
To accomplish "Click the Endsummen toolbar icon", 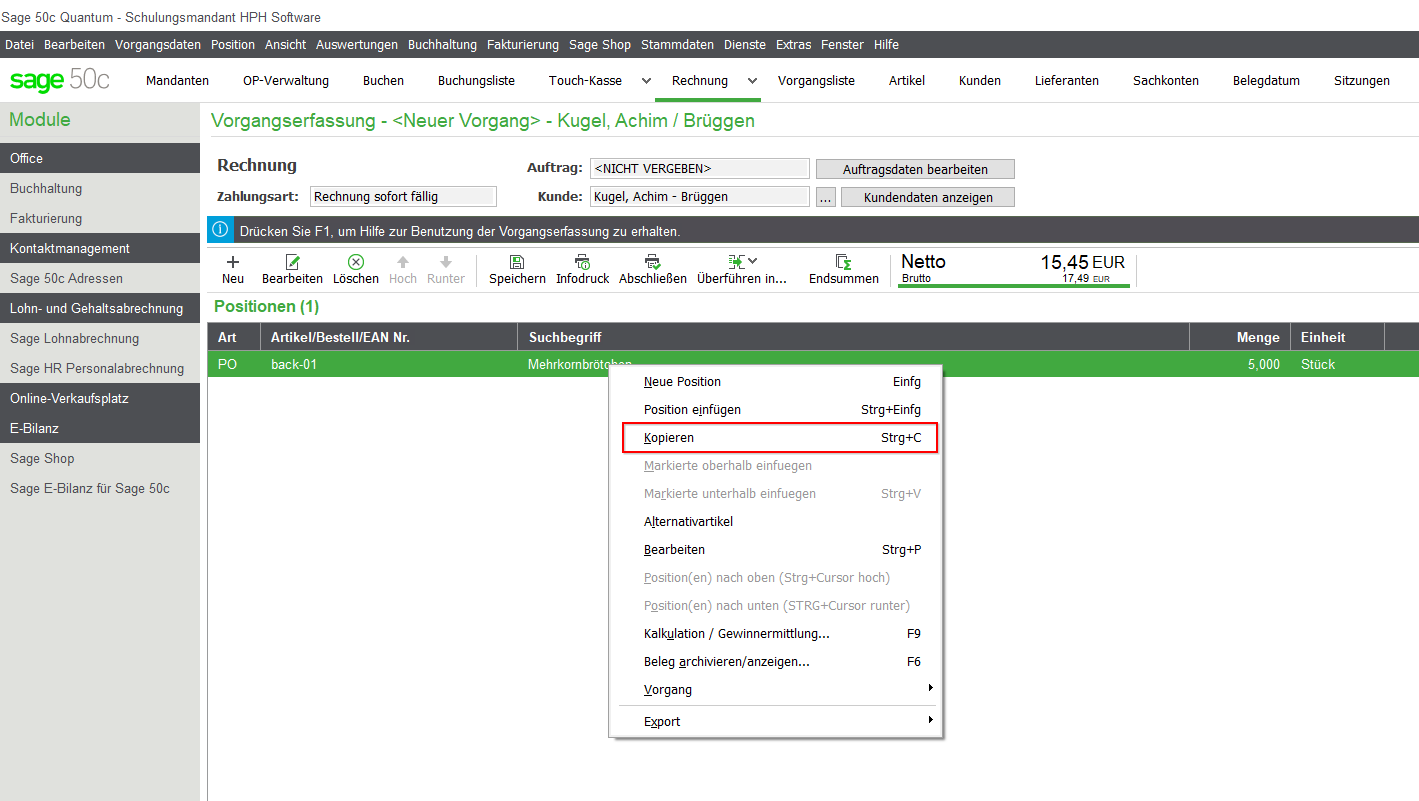I will click(x=844, y=262).
